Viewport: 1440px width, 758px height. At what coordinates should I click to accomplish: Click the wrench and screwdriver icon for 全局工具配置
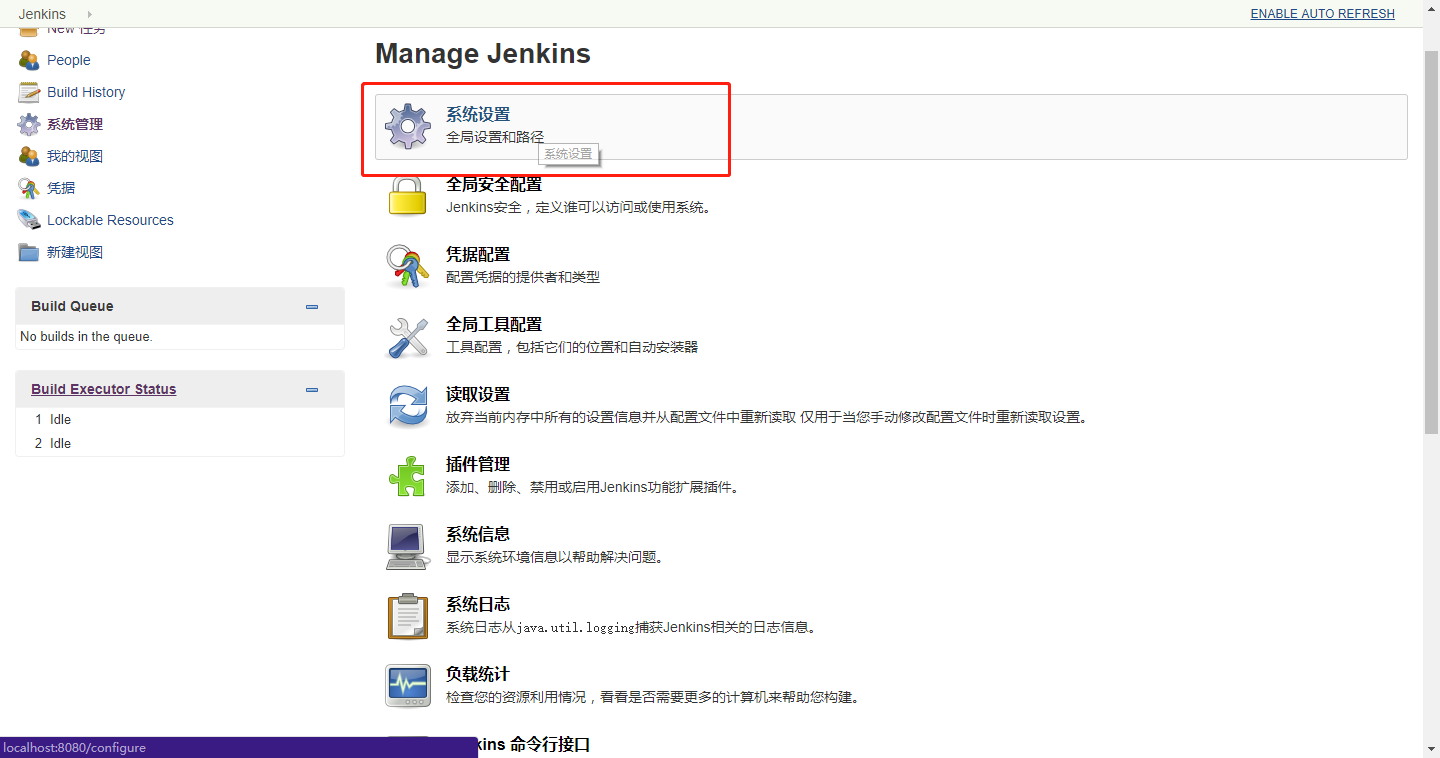(x=408, y=336)
